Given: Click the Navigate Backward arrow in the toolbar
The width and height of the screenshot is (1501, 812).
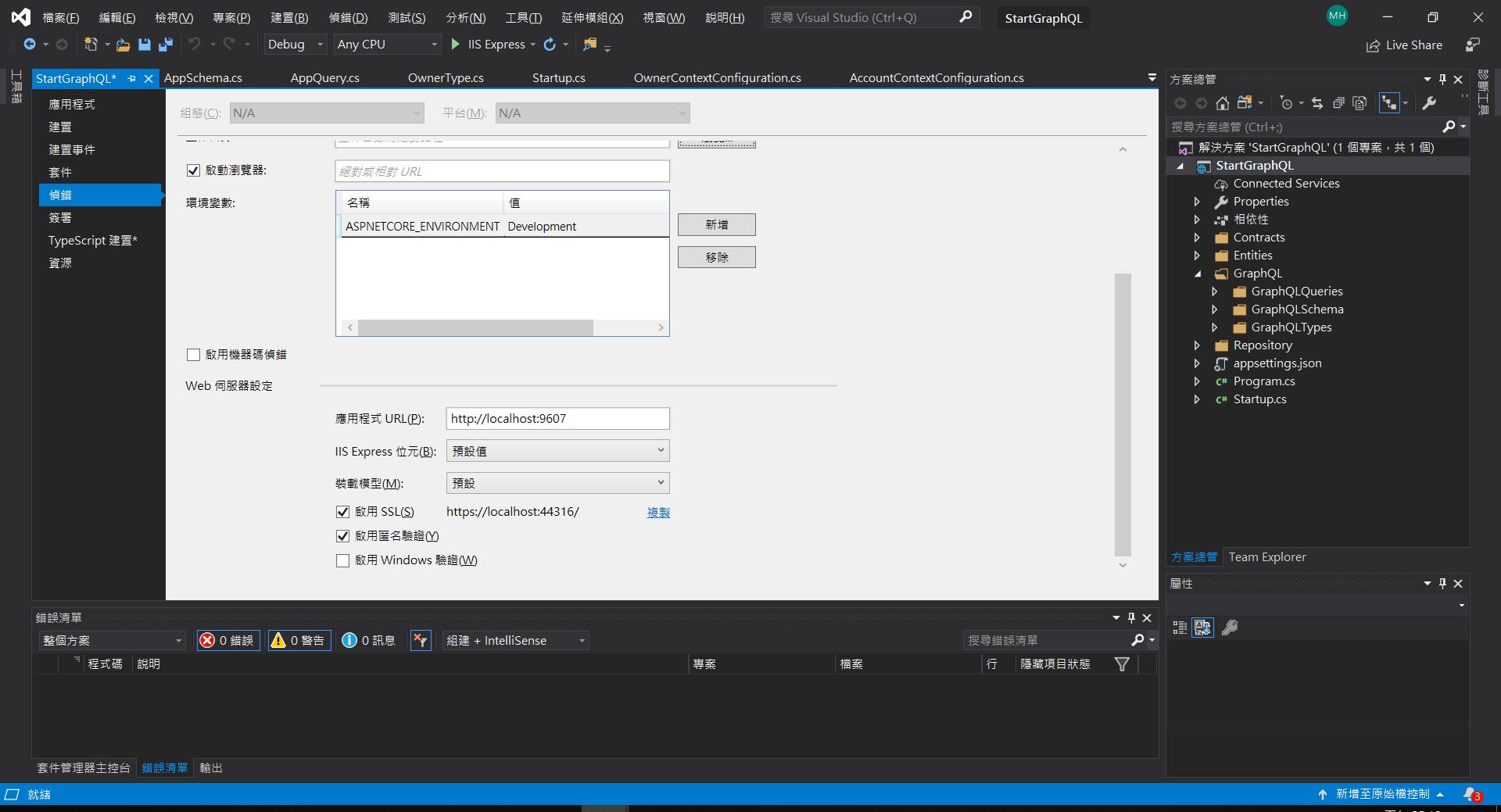Looking at the screenshot, I should 30,45.
